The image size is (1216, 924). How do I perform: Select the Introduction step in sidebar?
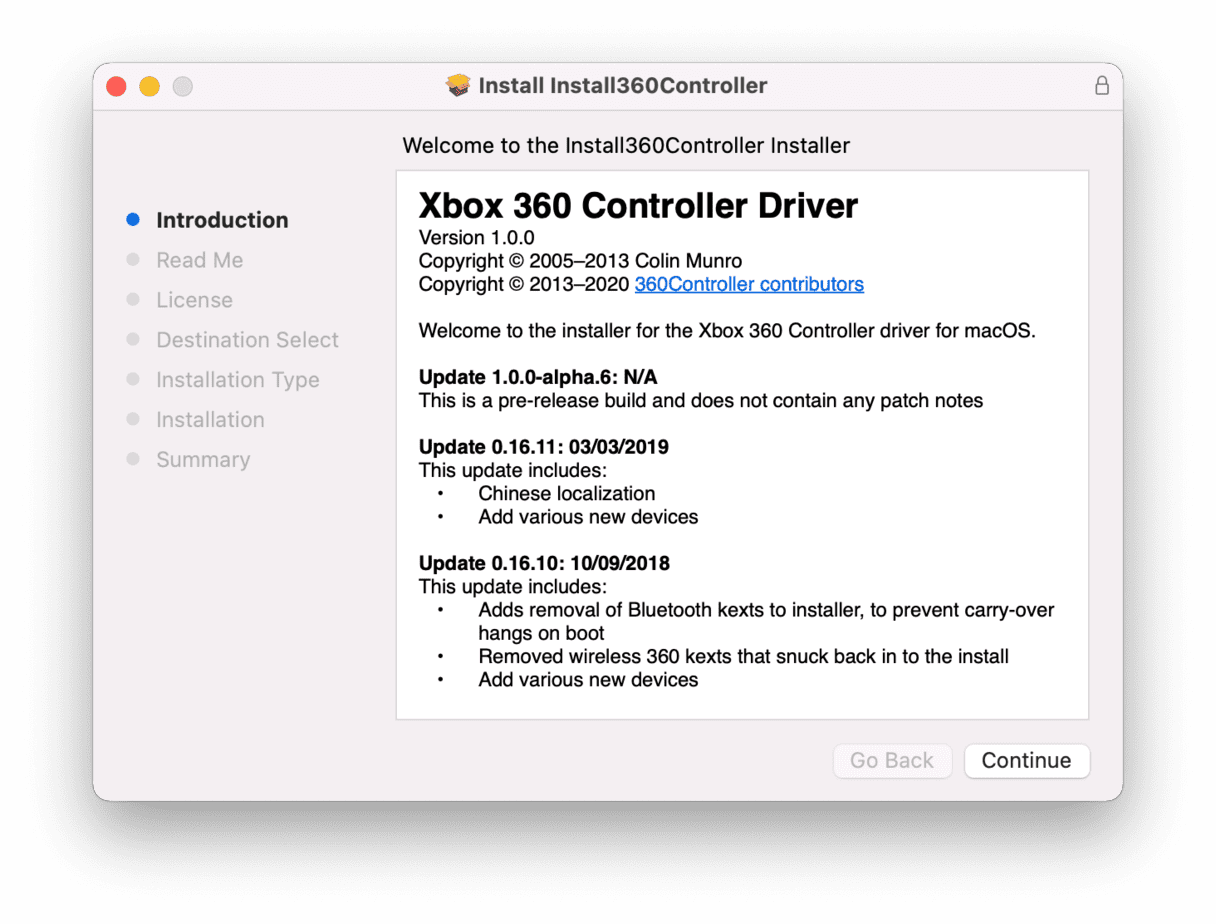[222, 220]
